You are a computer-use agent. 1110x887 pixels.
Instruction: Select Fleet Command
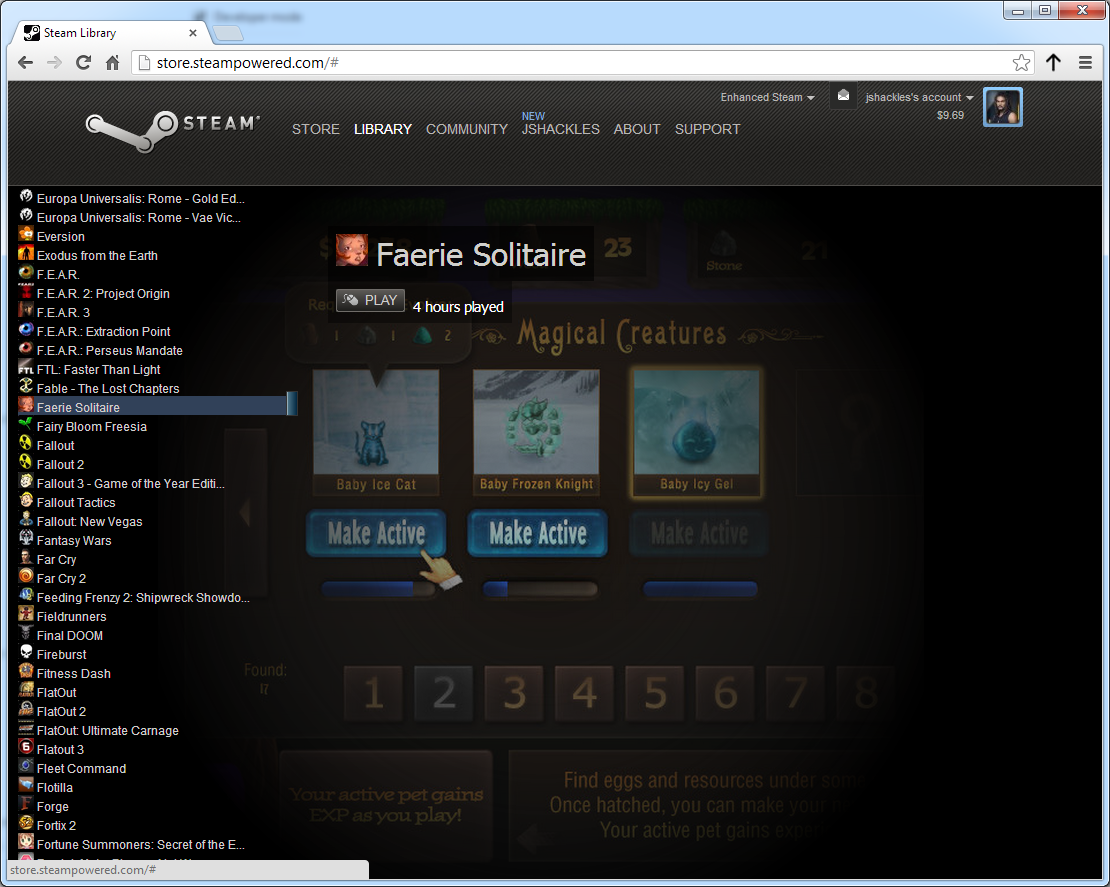pyautogui.click(x=81, y=769)
